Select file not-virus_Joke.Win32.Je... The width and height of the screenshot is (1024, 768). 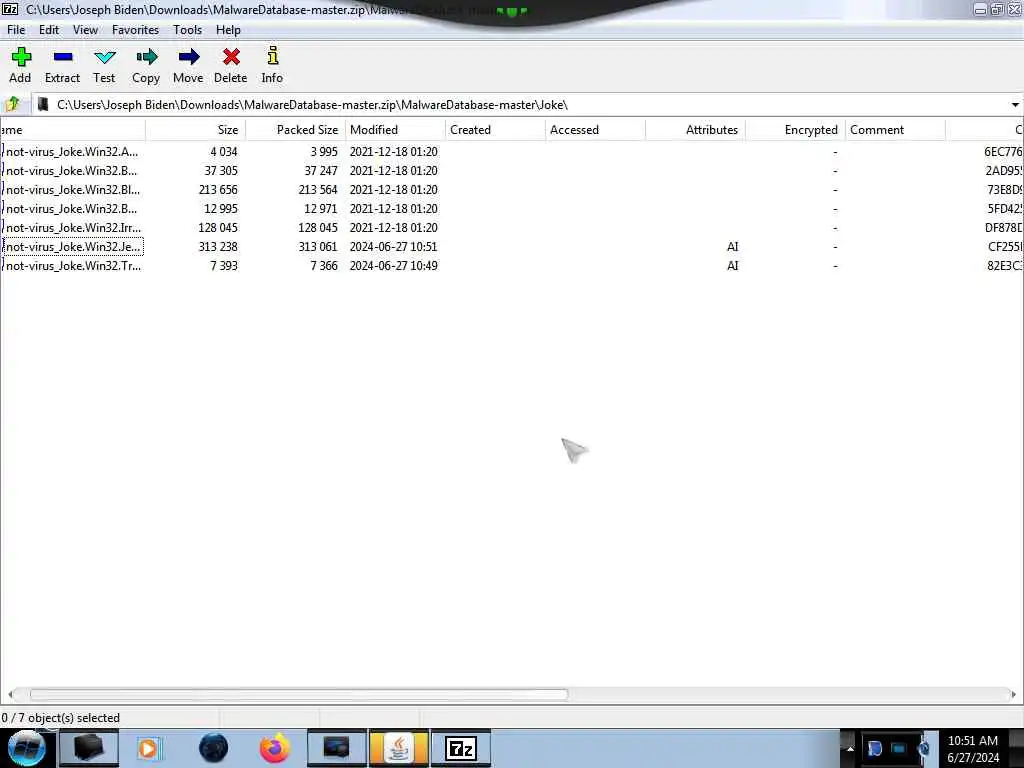point(72,246)
